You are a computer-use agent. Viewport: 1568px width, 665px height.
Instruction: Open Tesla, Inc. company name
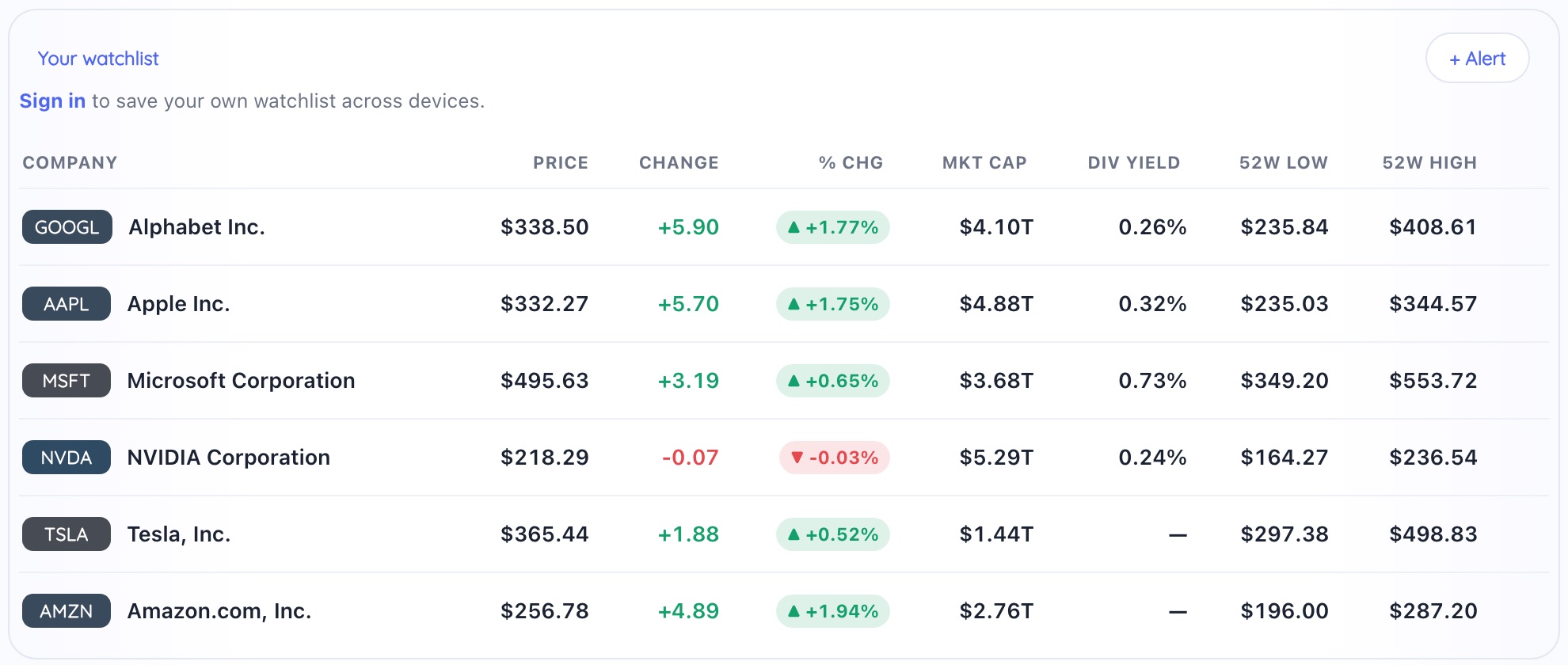coord(179,534)
